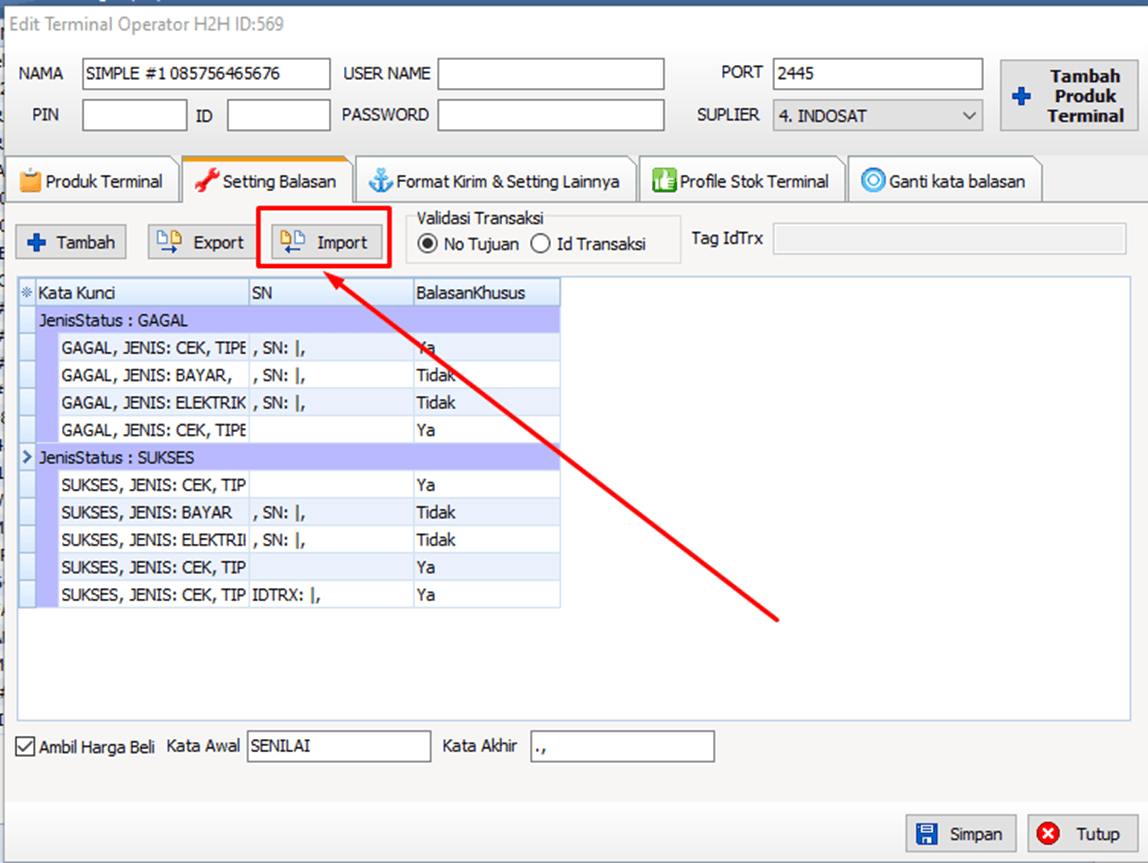
Task: Open the SUPLIER dropdown showing 4. INDOSAT
Action: 969,116
